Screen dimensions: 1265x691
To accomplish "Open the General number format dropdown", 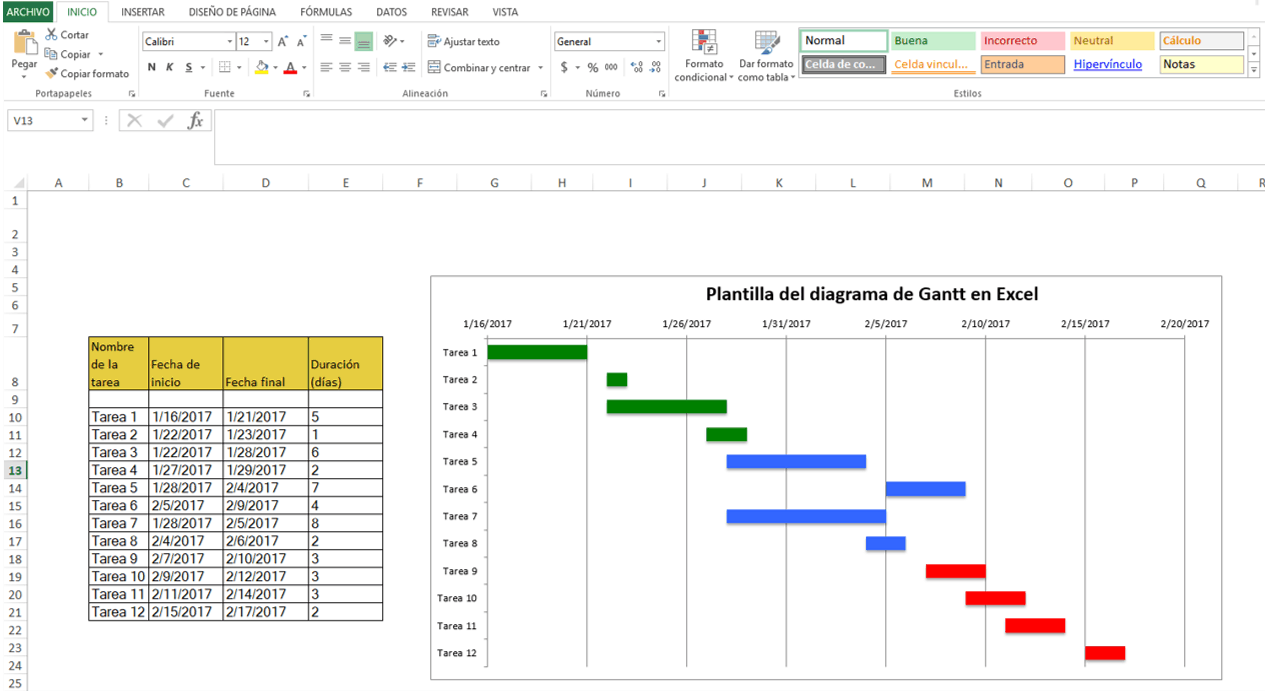I will 659,42.
